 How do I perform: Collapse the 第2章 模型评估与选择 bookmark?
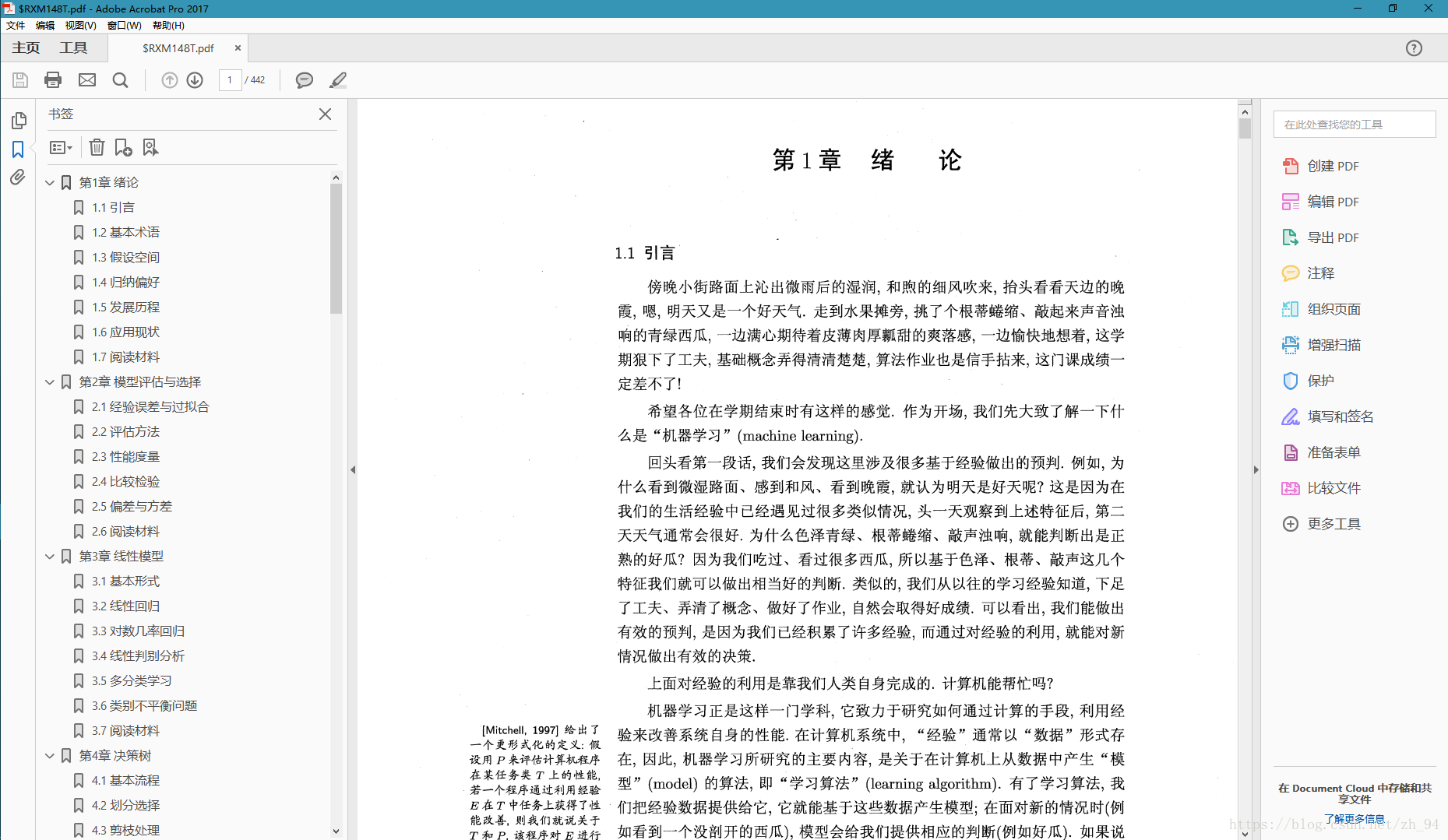50,381
